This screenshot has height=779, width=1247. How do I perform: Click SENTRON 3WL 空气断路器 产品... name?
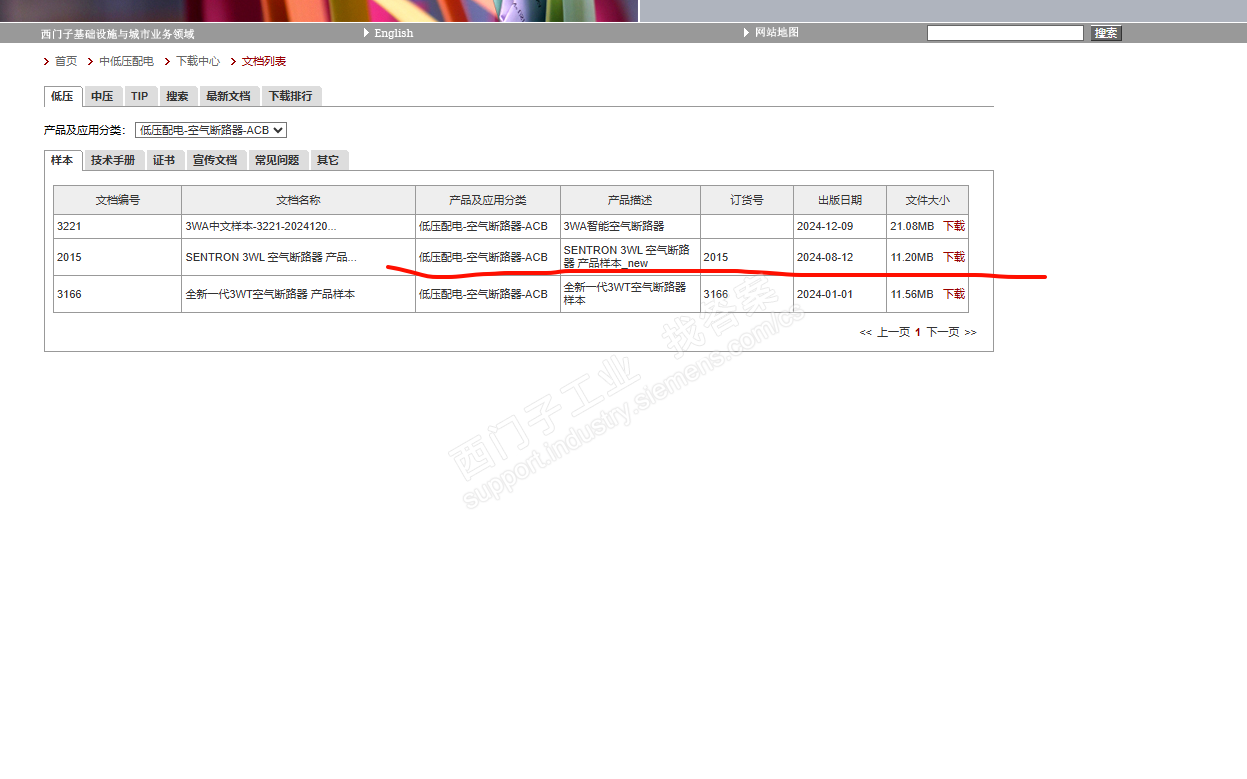pyautogui.click(x=271, y=257)
